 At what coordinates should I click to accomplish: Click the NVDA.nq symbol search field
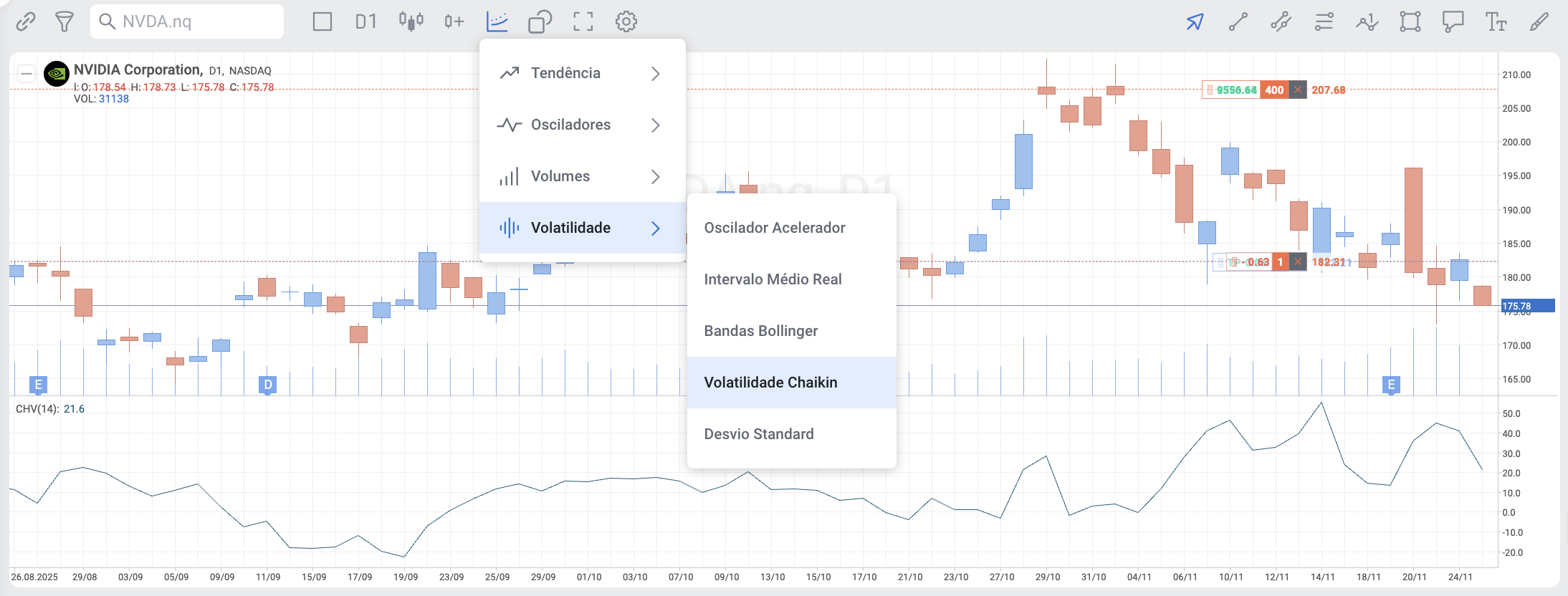pos(187,21)
